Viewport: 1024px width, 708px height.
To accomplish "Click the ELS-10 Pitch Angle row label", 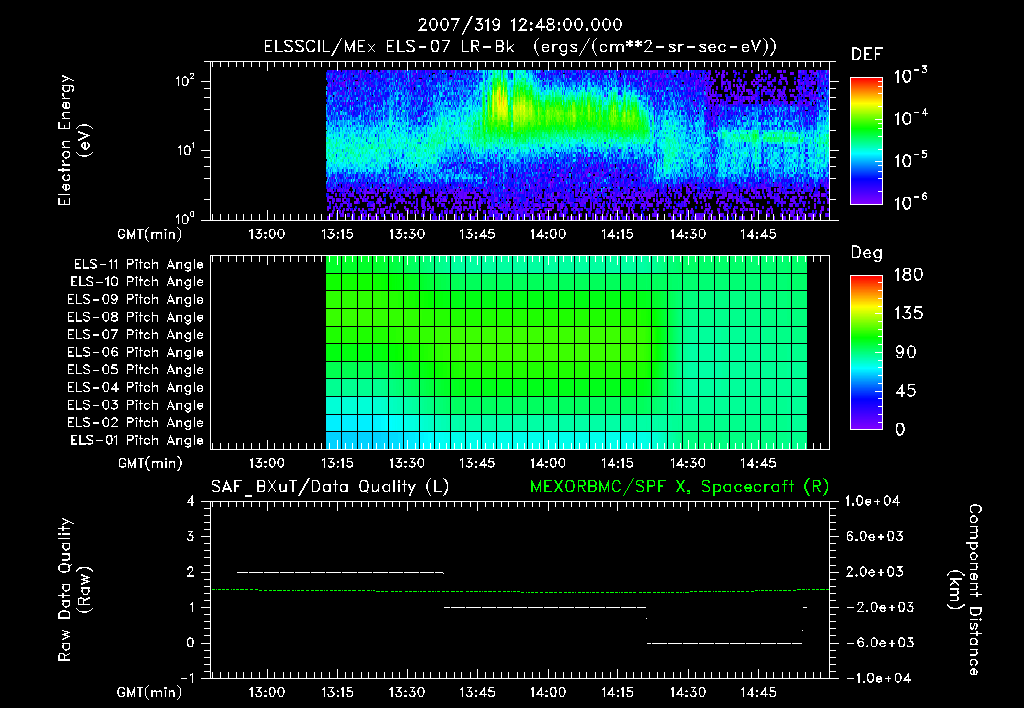I will point(136,282).
